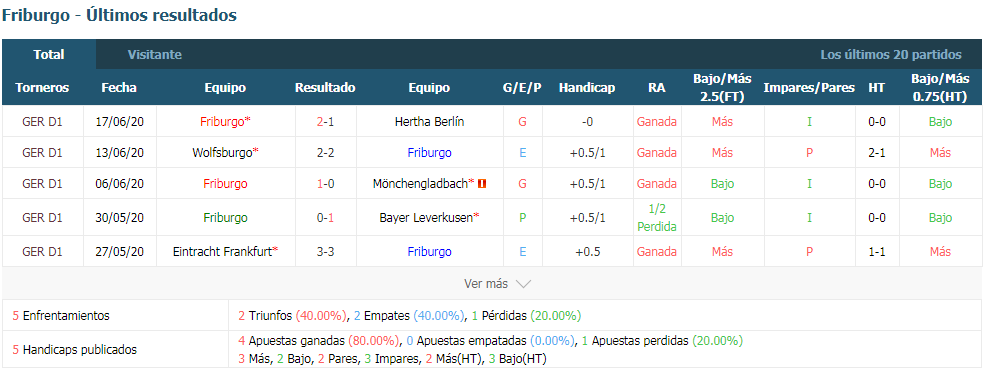Click the red card icon next to Mönchengladbach
Screen dimensions: 987x374
[x=483, y=184]
